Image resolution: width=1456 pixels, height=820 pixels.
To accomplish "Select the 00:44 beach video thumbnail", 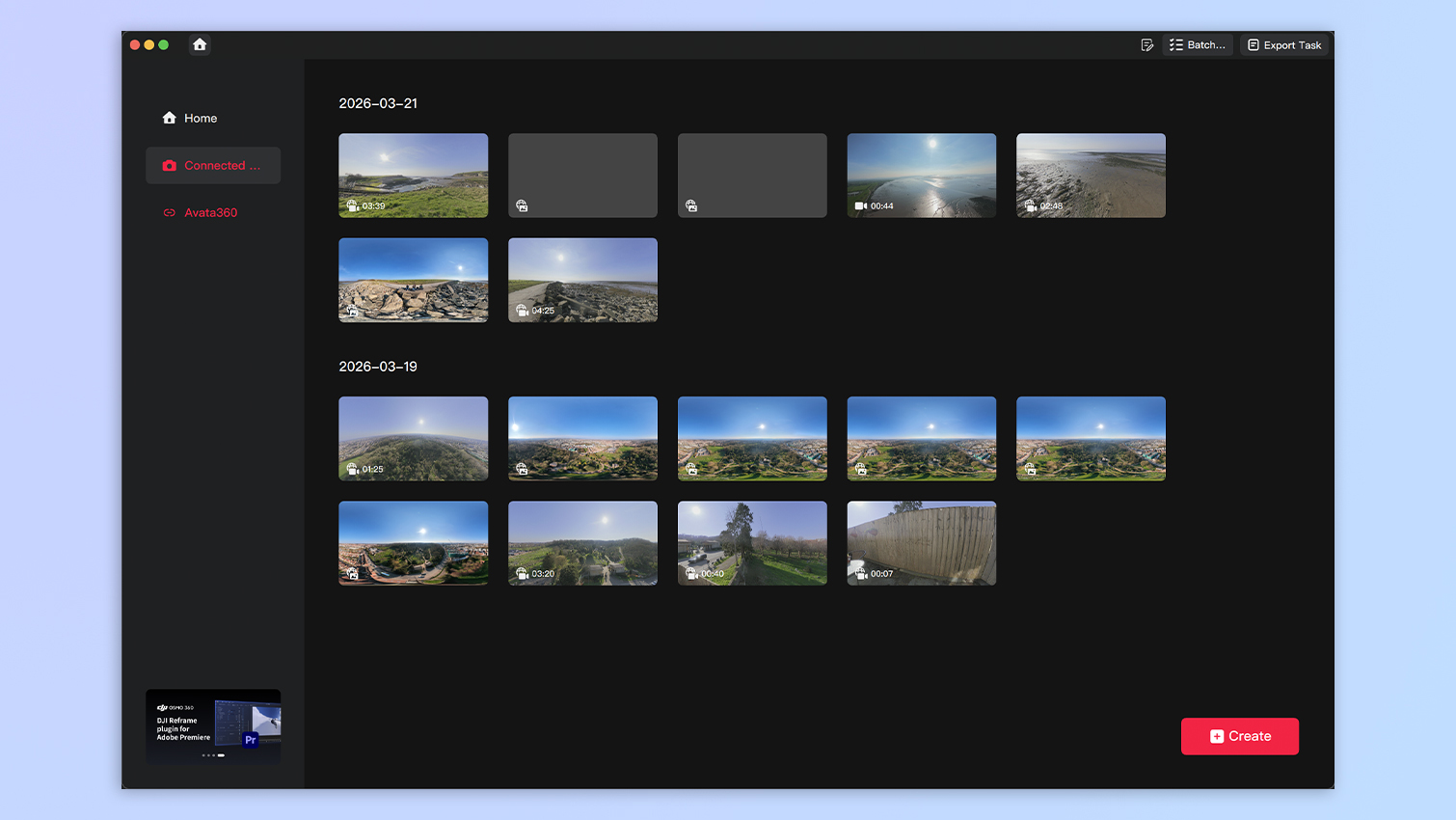I will (x=921, y=175).
